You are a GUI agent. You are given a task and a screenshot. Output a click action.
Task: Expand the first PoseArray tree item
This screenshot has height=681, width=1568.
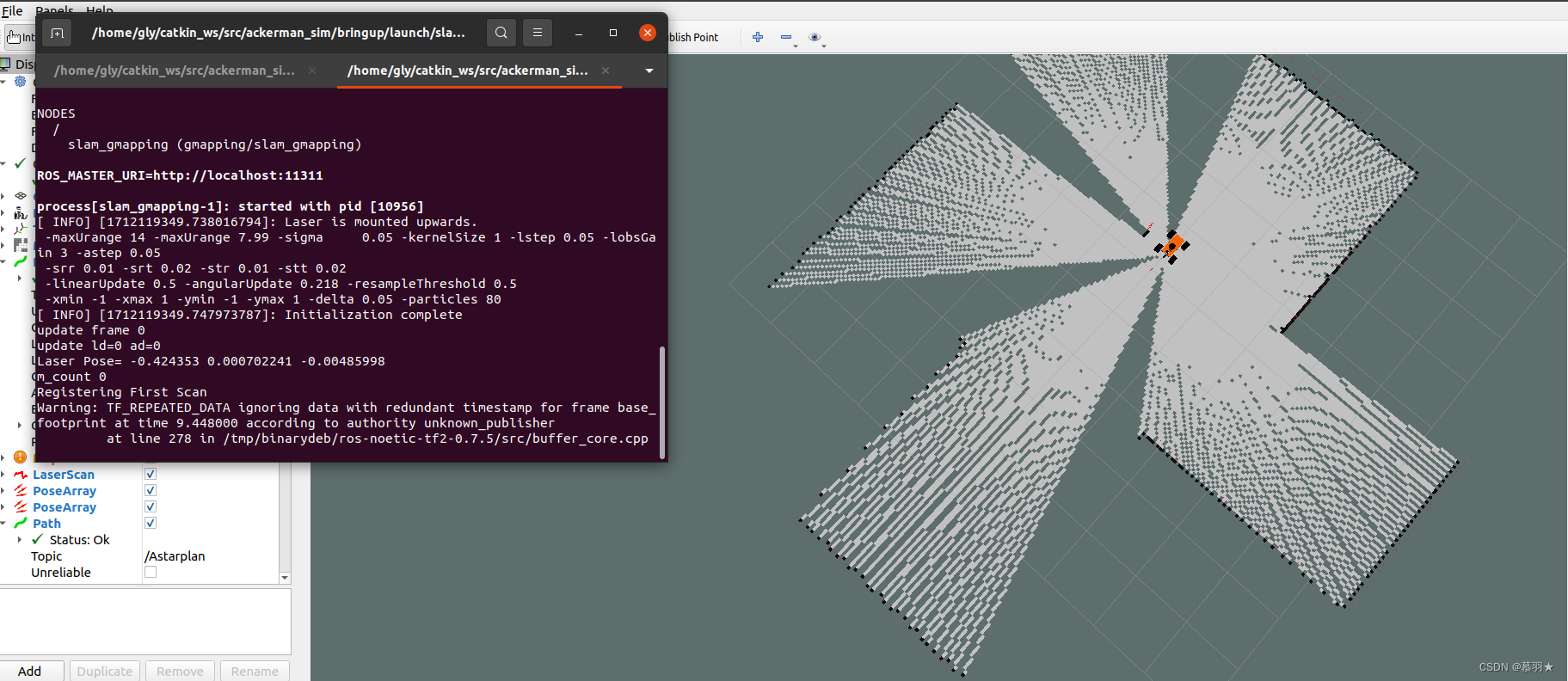[x=3, y=490]
